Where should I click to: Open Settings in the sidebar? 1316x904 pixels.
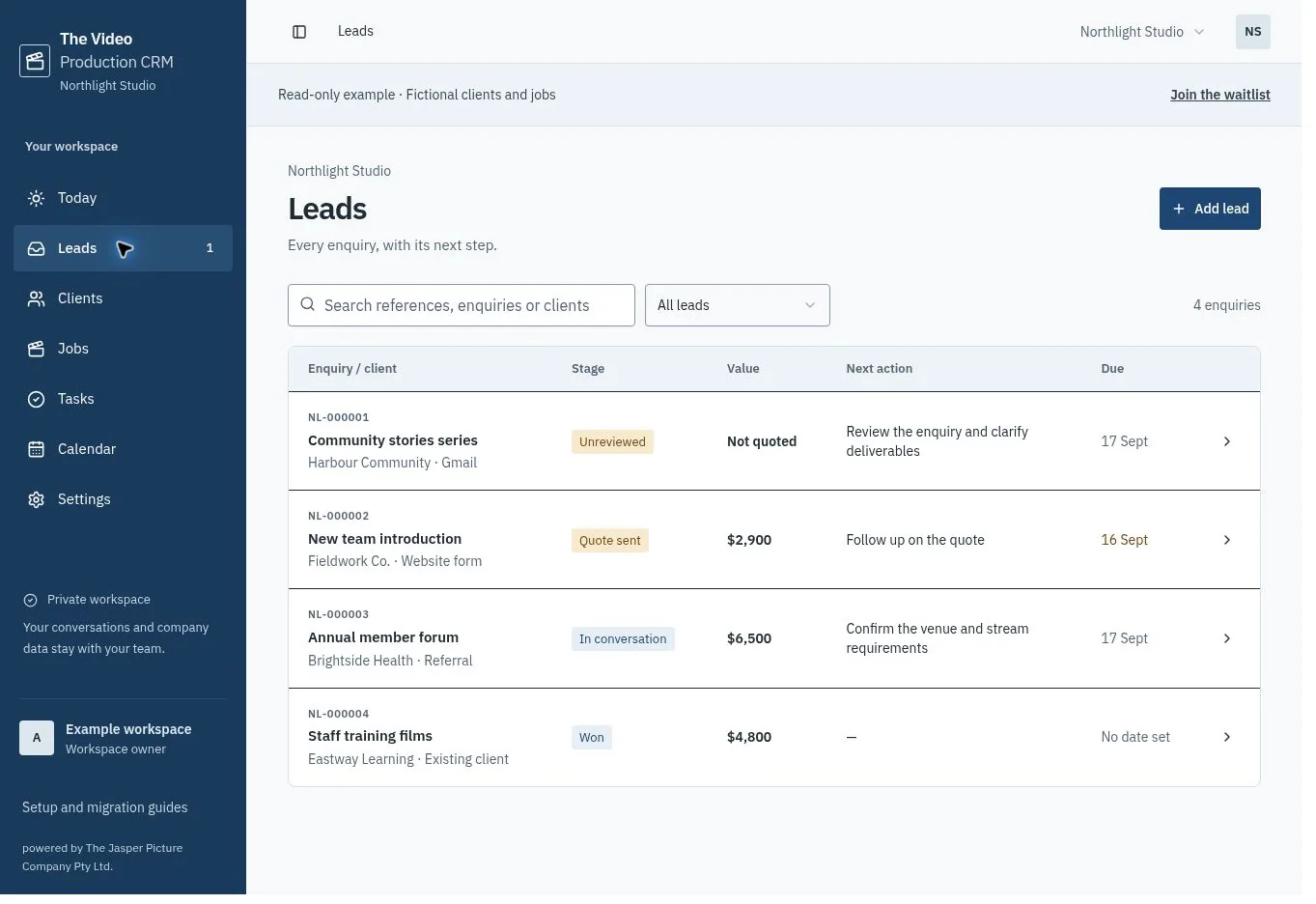click(123, 499)
